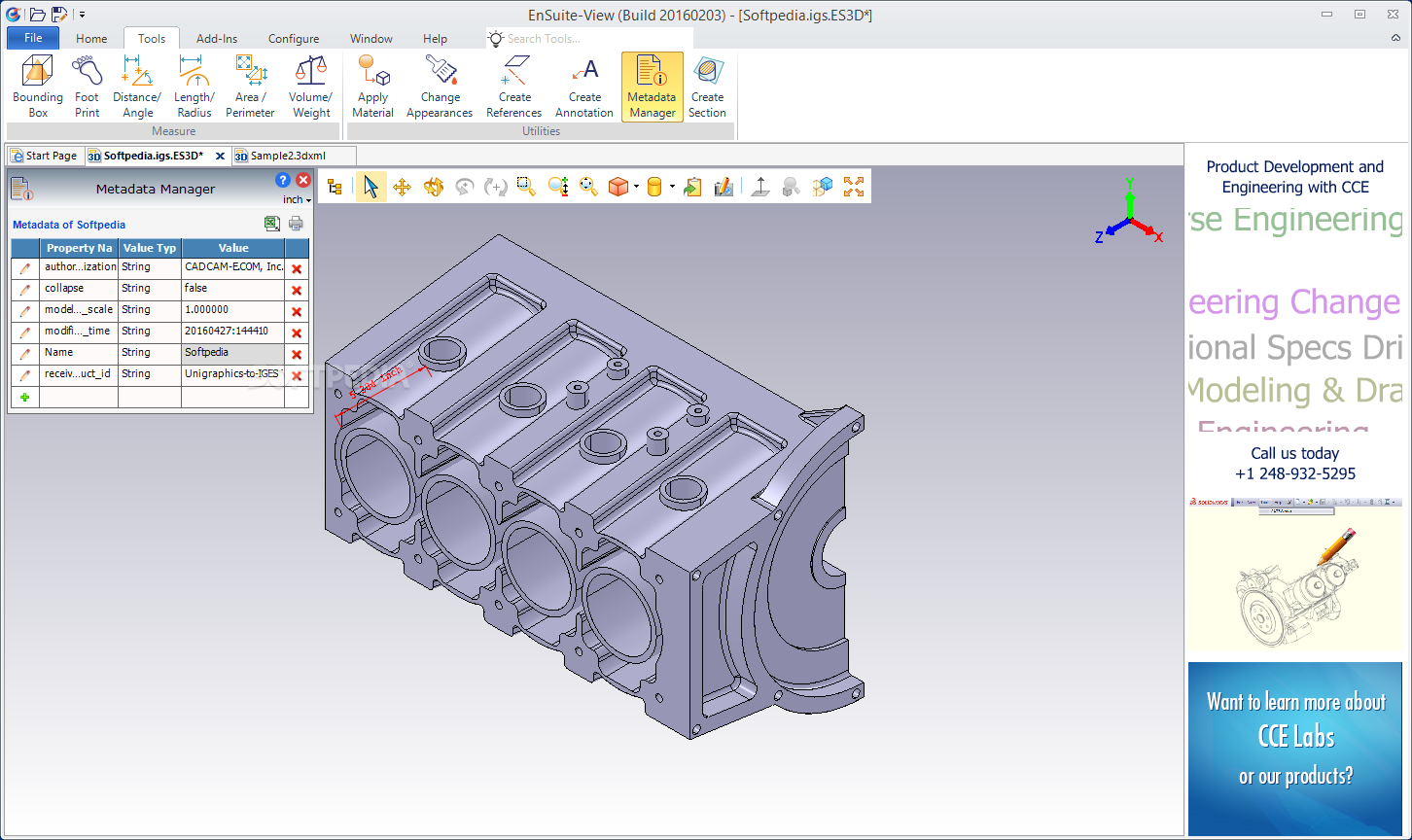Viewport: 1412px width, 840px height.
Task: Click the clipboard with green arrow icon
Action: pyautogui.click(x=692, y=187)
